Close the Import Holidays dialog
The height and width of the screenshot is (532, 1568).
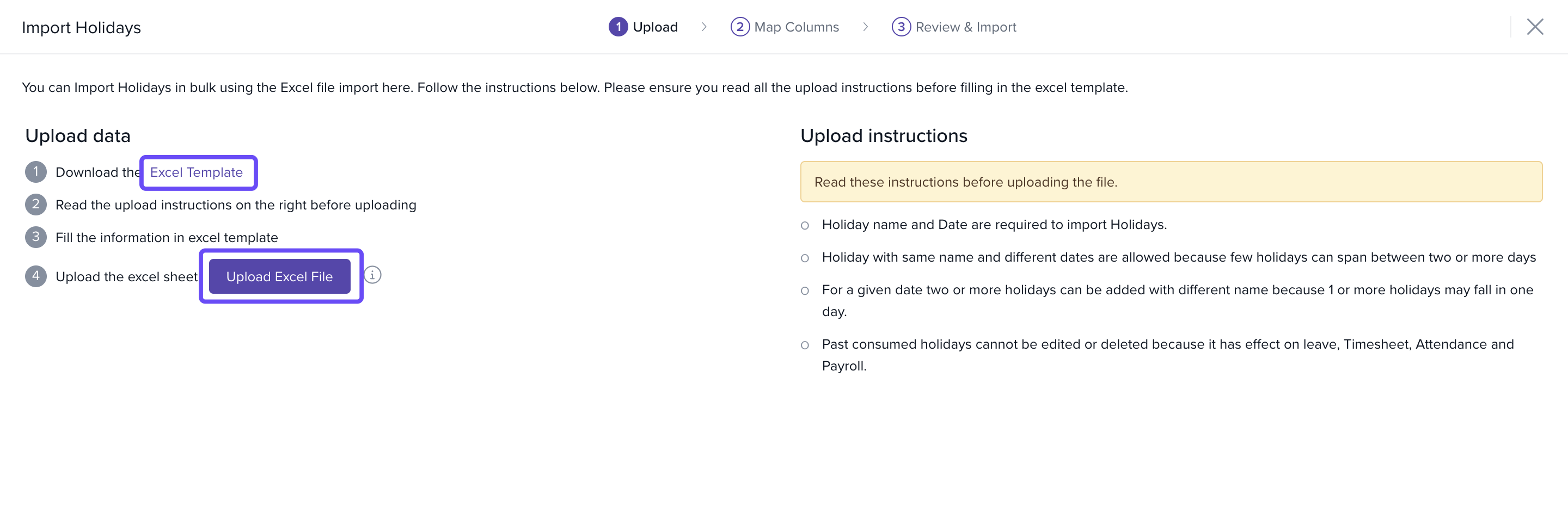(x=1535, y=27)
